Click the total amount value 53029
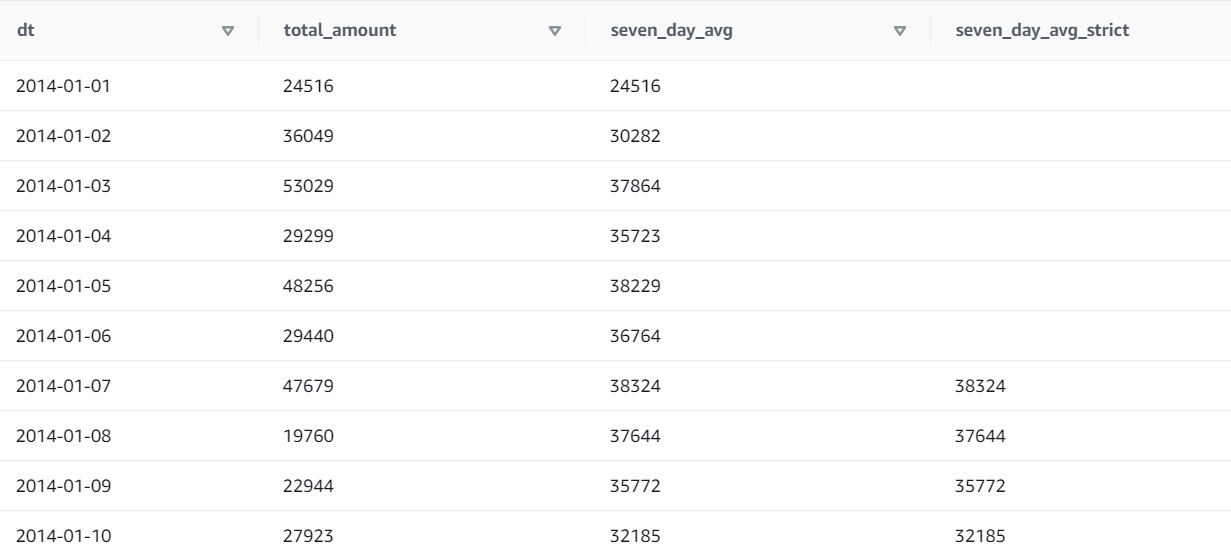Viewport: 1231px width, 558px height. (x=308, y=186)
